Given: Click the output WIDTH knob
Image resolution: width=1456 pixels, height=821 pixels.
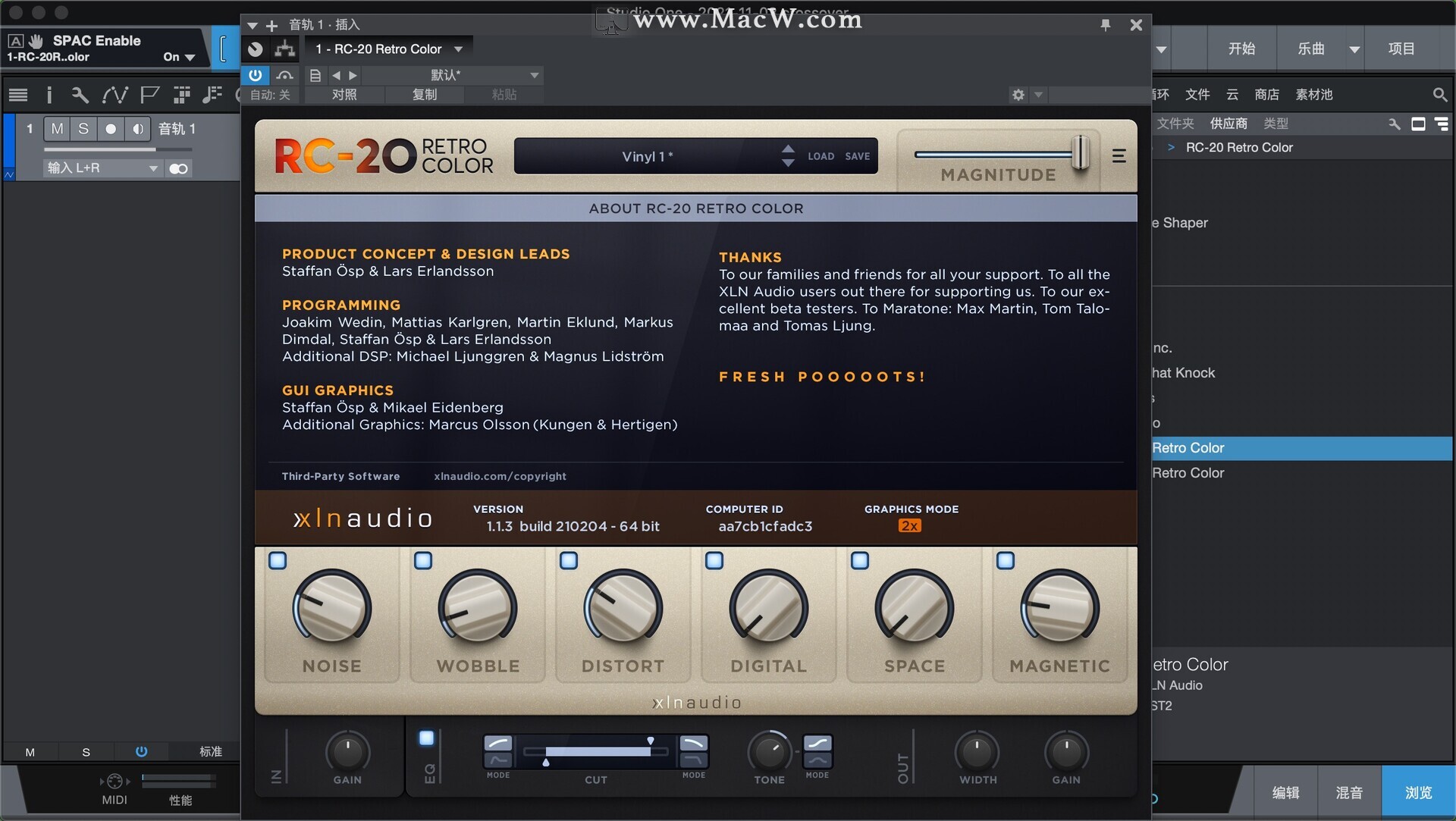Looking at the screenshot, I should pos(977,752).
